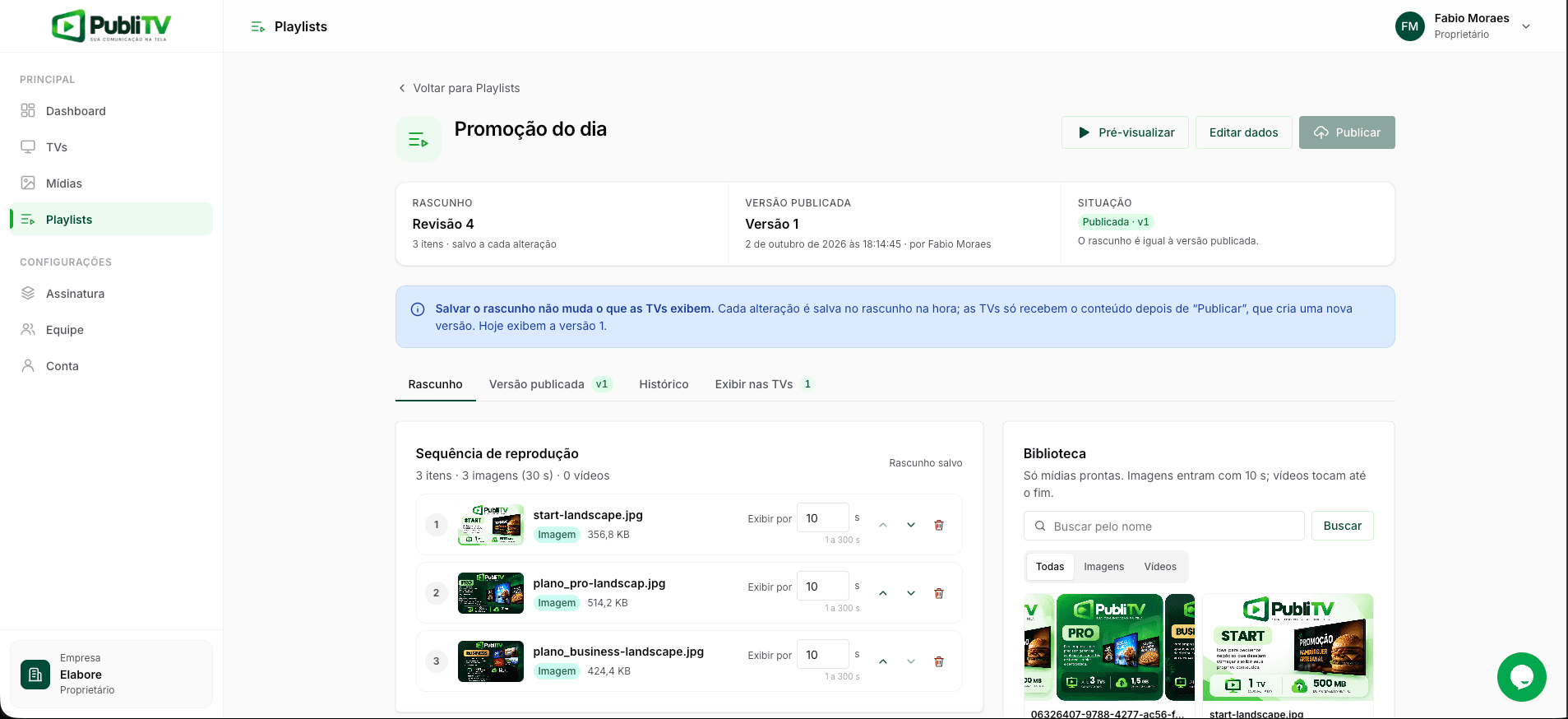Go back via Voltar para Playlists

click(459, 88)
